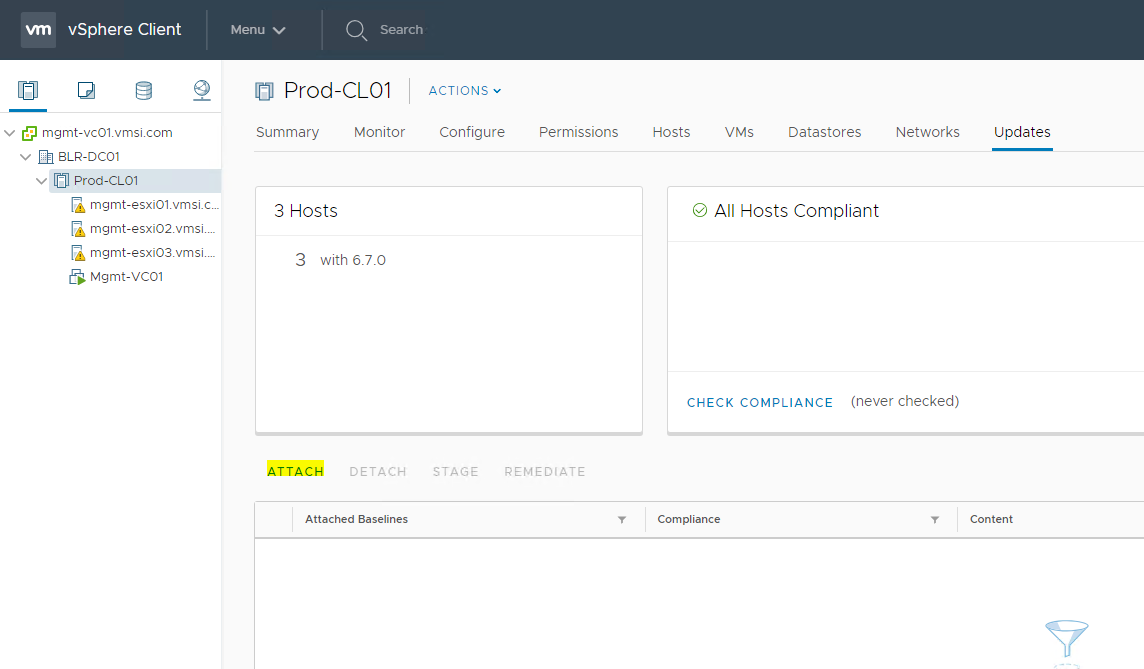This screenshot has width=1144, height=669.
Task: Select the Updates tab
Action: [x=1022, y=132]
